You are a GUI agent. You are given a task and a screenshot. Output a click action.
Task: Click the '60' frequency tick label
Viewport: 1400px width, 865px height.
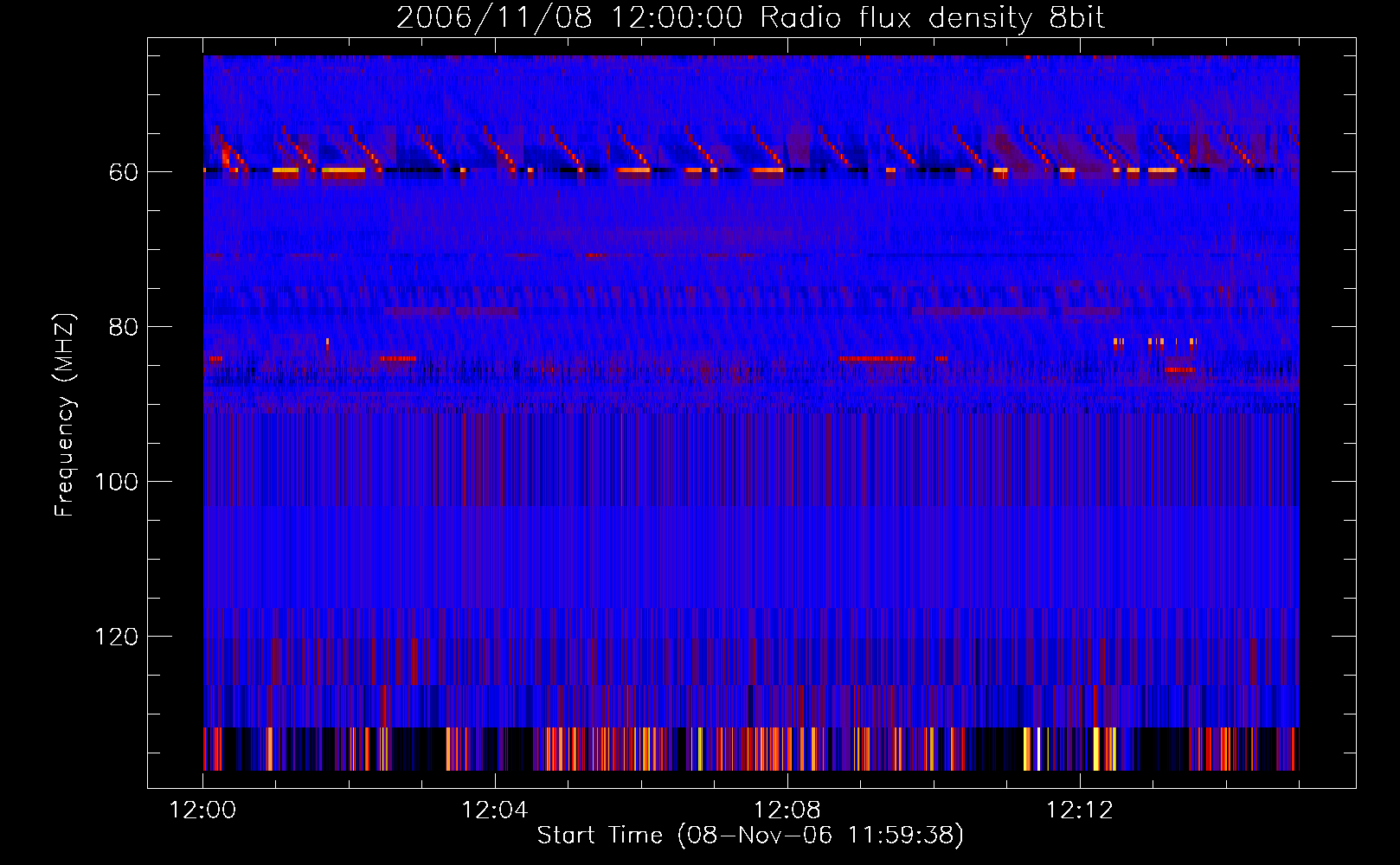tap(123, 172)
